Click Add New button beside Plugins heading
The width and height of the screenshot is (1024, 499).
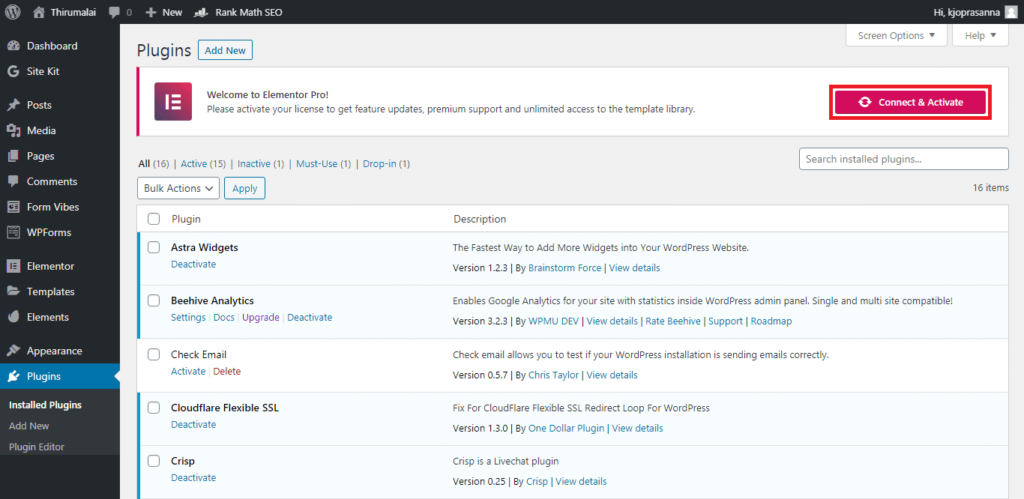click(x=225, y=50)
